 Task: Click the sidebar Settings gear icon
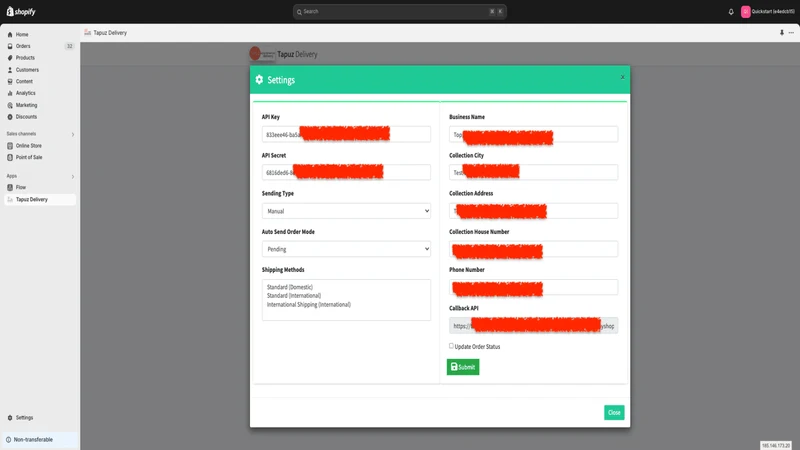(10, 417)
